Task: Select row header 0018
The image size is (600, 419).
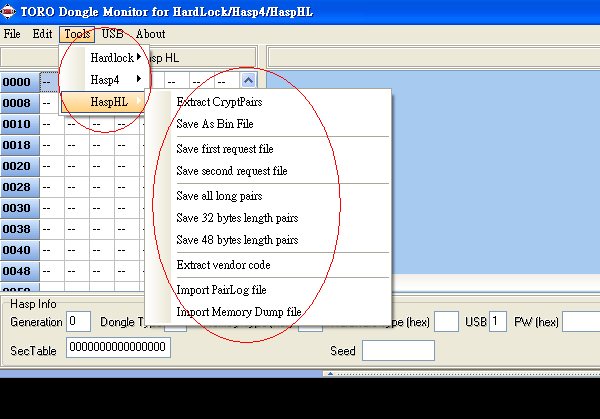Action: [x=20, y=145]
